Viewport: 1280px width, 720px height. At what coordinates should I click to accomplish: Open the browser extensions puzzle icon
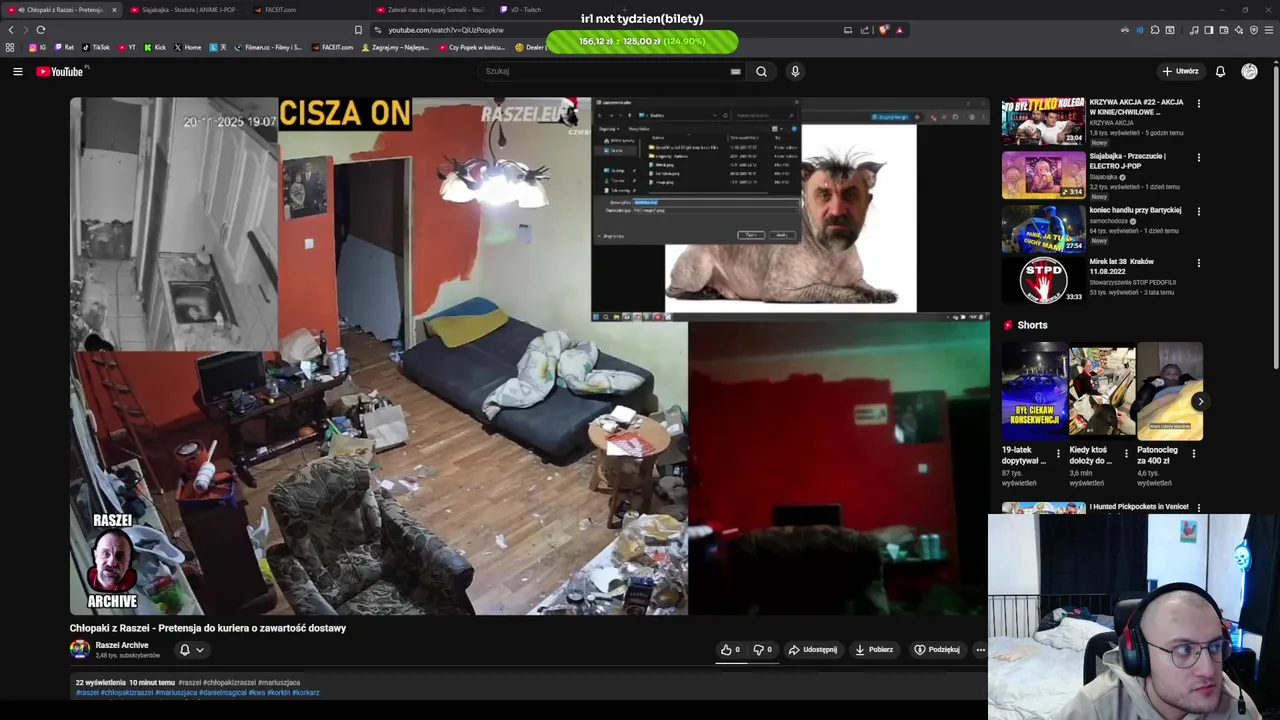pyautogui.click(x=1154, y=30)
